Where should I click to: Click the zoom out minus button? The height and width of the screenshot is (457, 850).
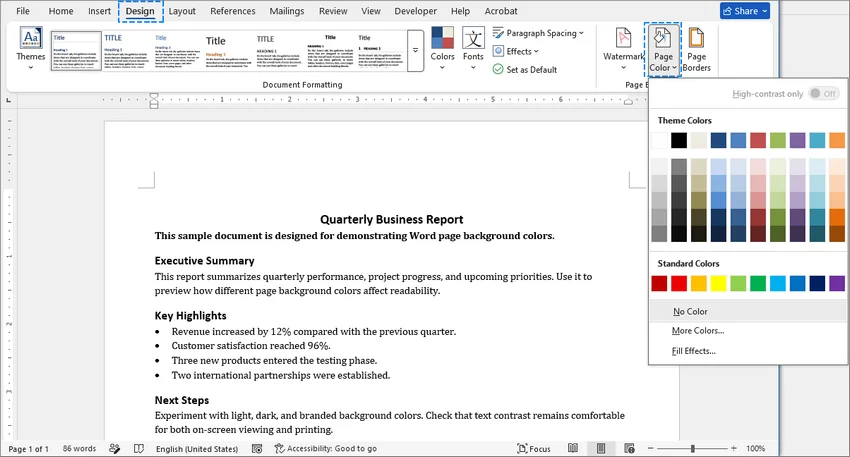tap(651, 449)
